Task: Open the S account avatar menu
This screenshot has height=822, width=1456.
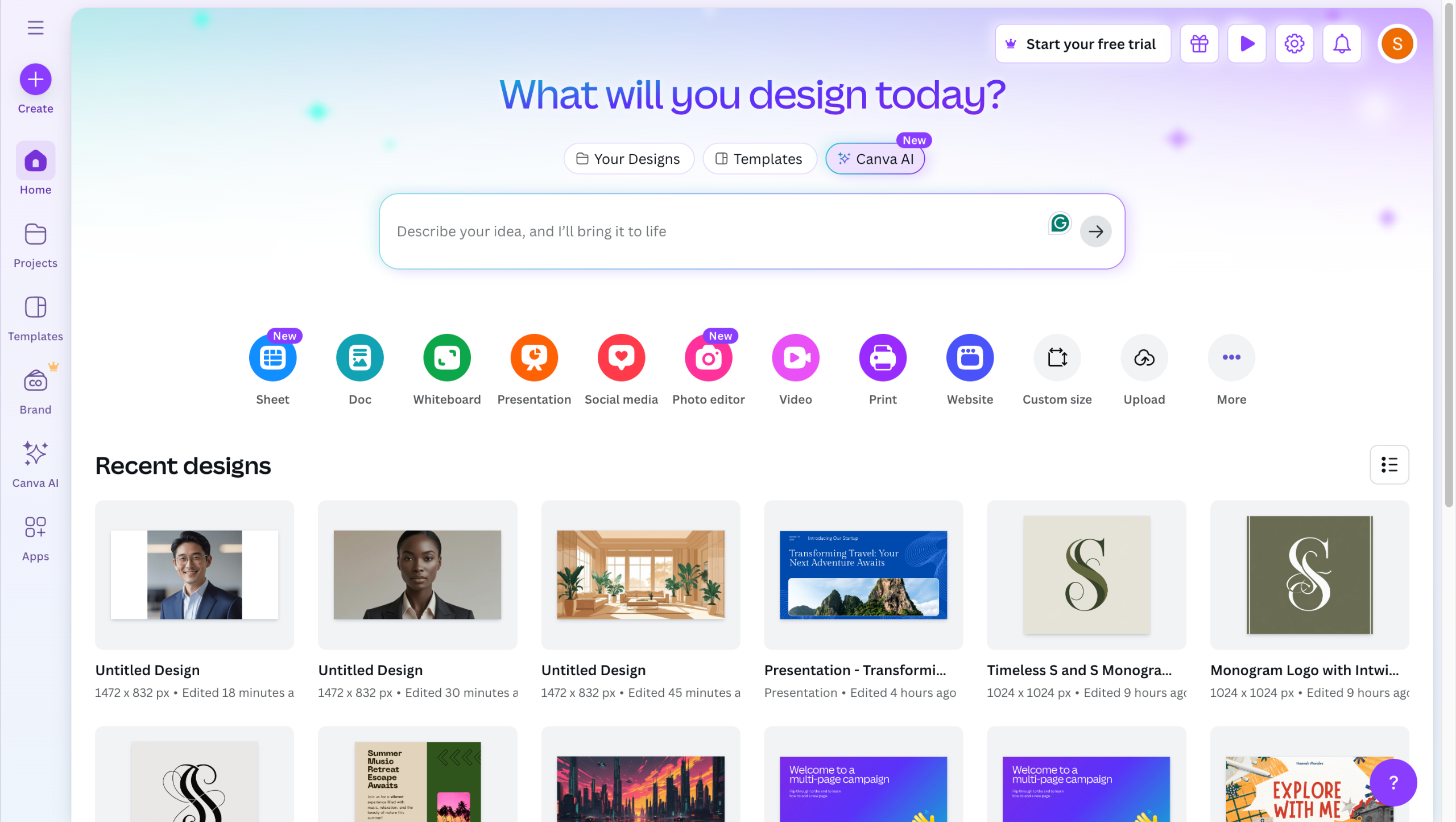Action: [1397, 44]
